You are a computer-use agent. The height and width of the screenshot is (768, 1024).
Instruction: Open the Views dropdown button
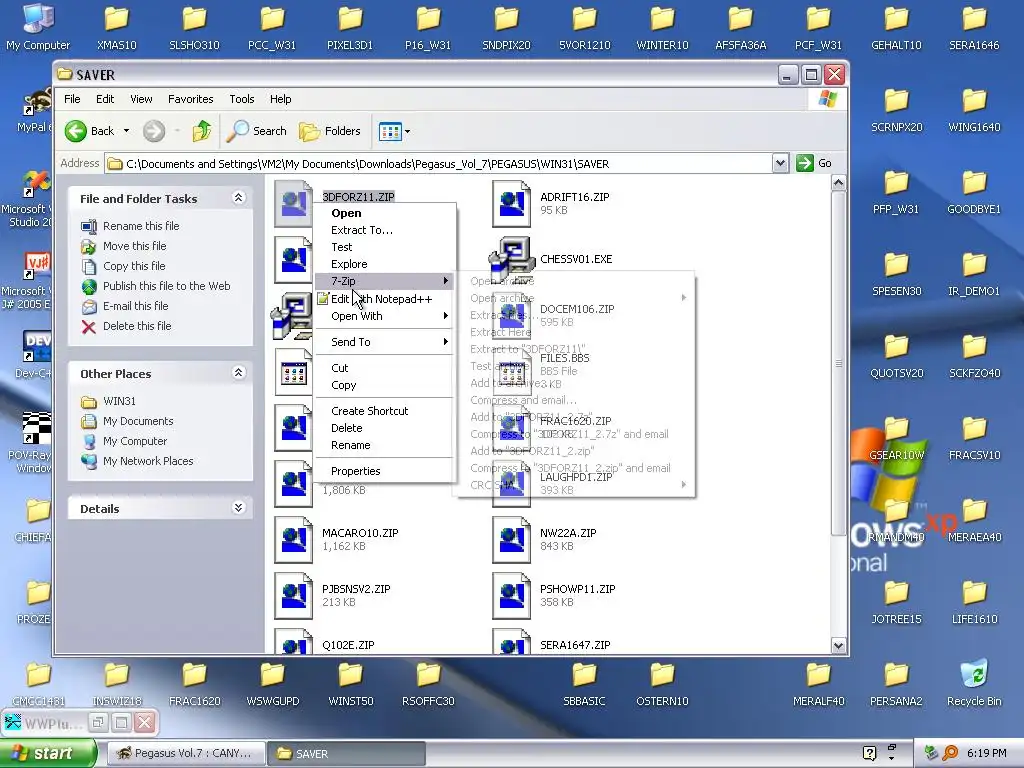(x=394, y=131)
